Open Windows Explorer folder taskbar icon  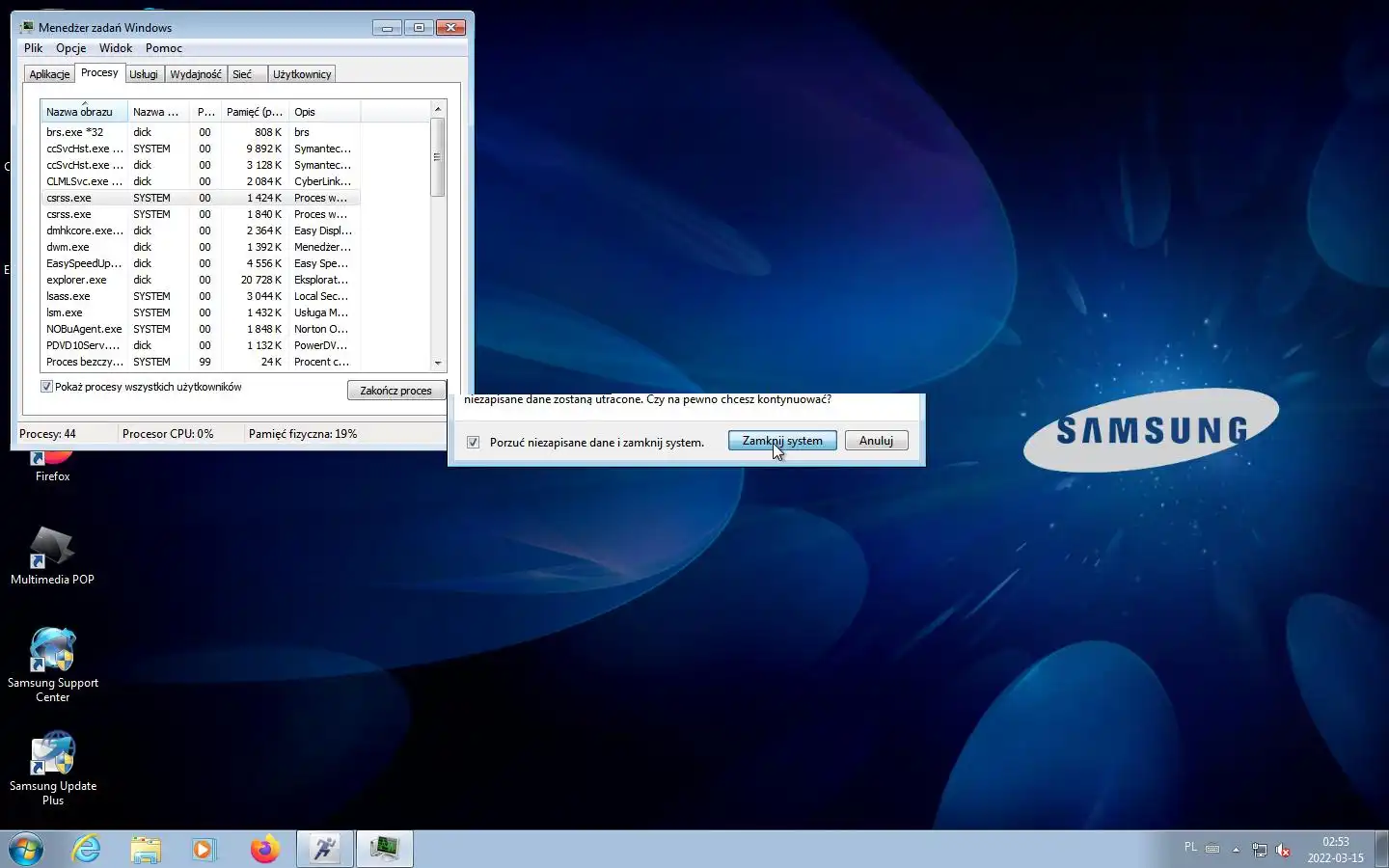[x=146, y=849]
